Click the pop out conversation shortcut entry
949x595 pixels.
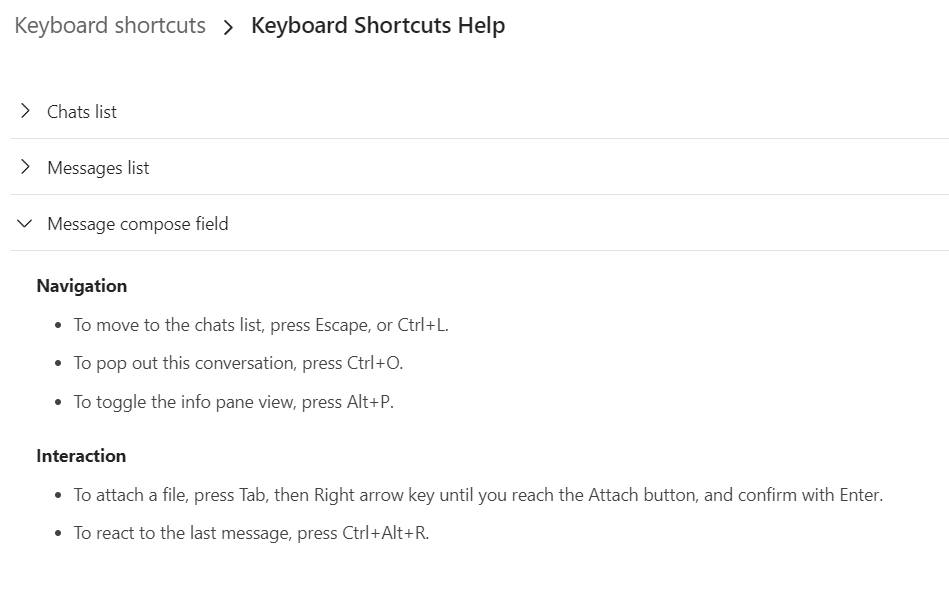pos(240,363)
